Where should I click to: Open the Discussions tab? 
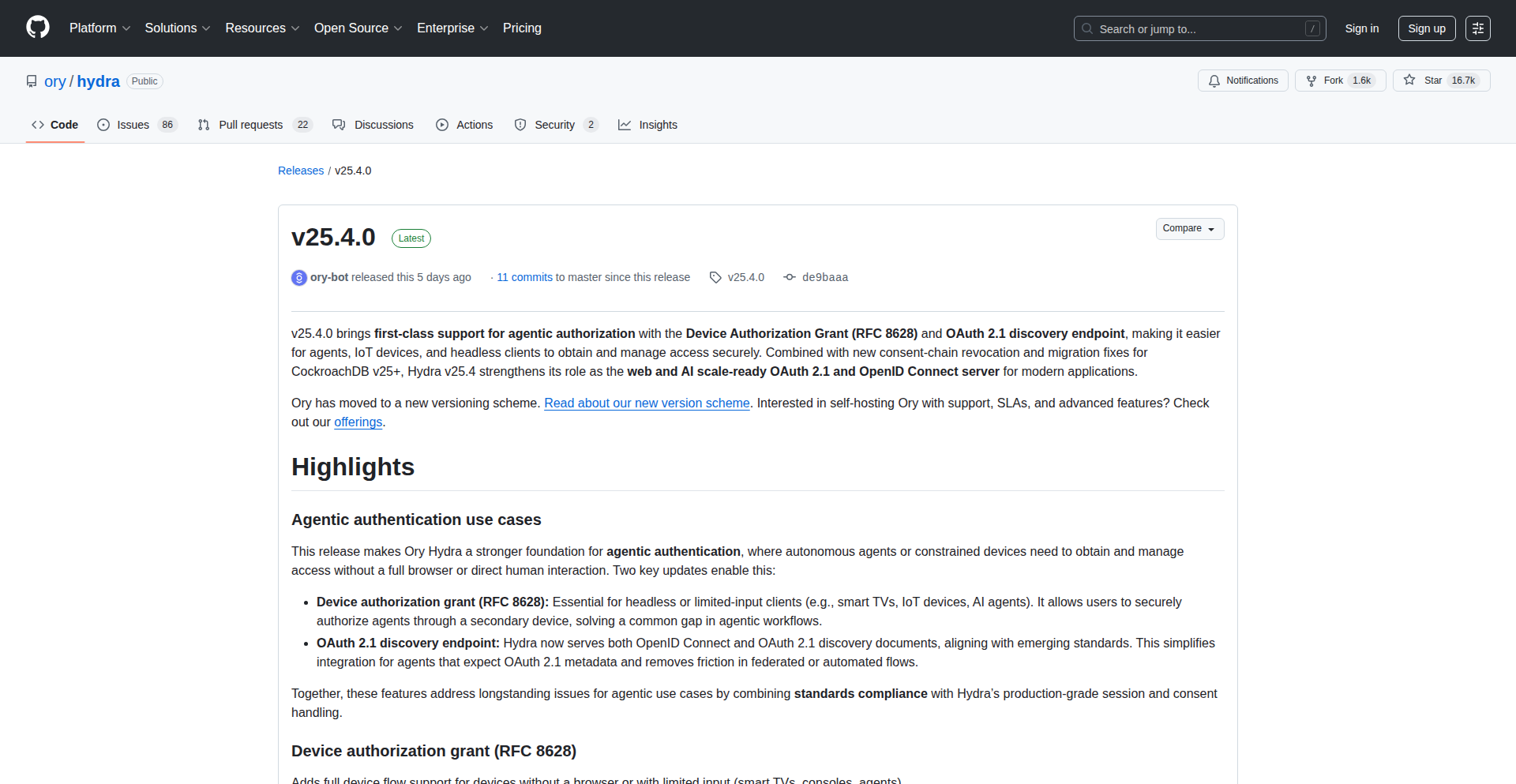(x=384, y=125)
